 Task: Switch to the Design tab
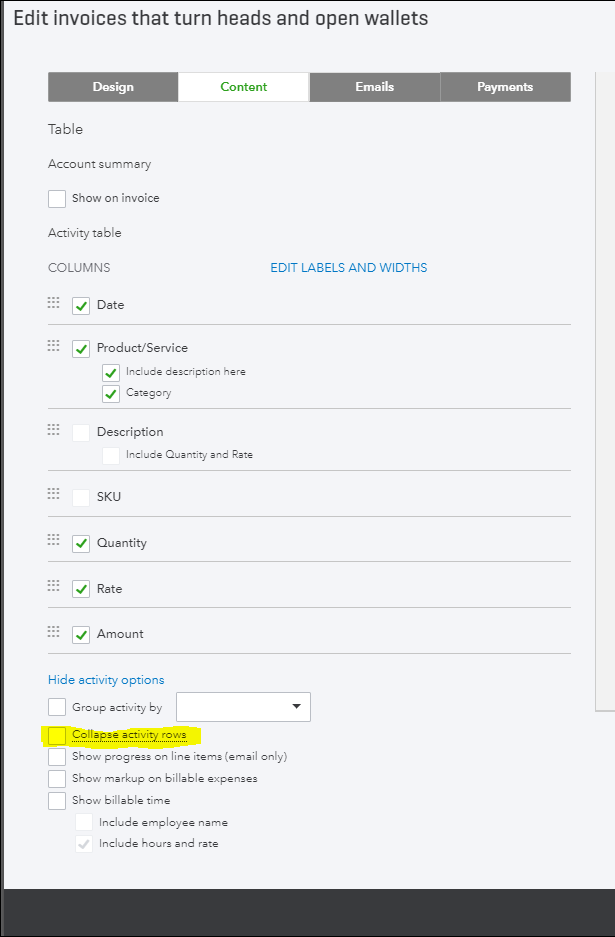[x=113, y=87]
